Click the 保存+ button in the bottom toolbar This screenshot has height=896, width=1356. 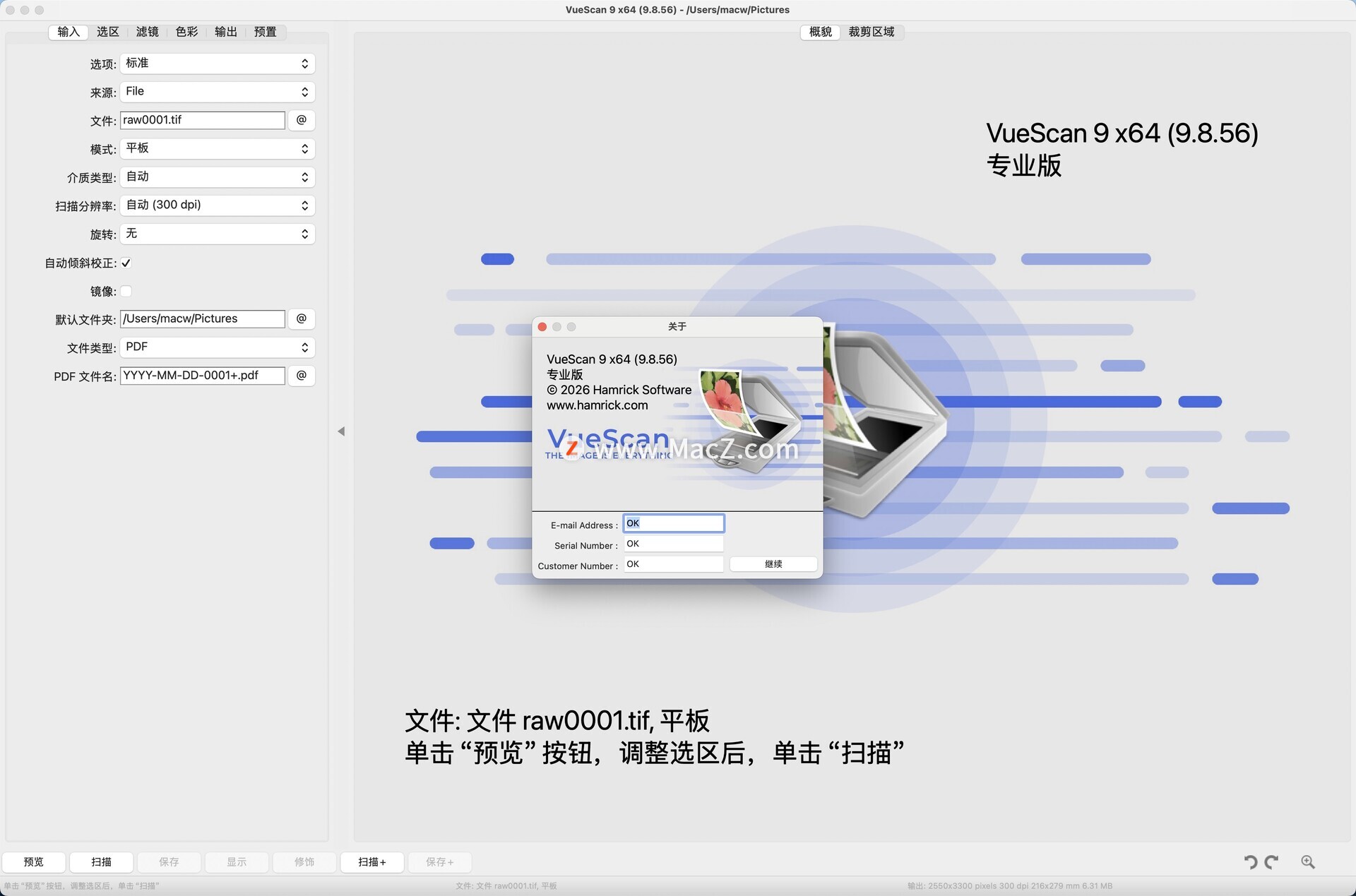point(440,862)
